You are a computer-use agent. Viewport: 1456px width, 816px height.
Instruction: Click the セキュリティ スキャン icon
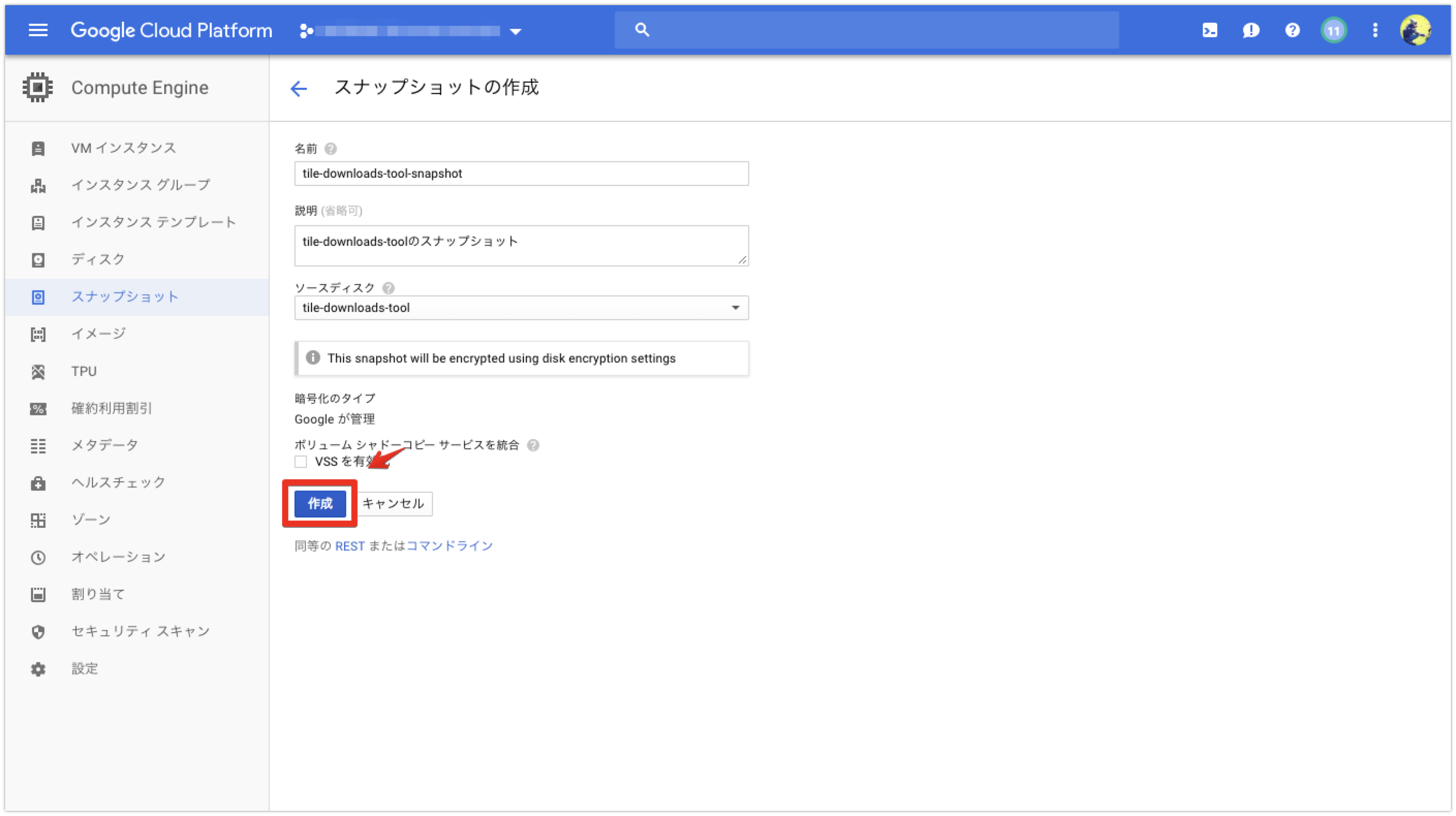tap(38, 631)
